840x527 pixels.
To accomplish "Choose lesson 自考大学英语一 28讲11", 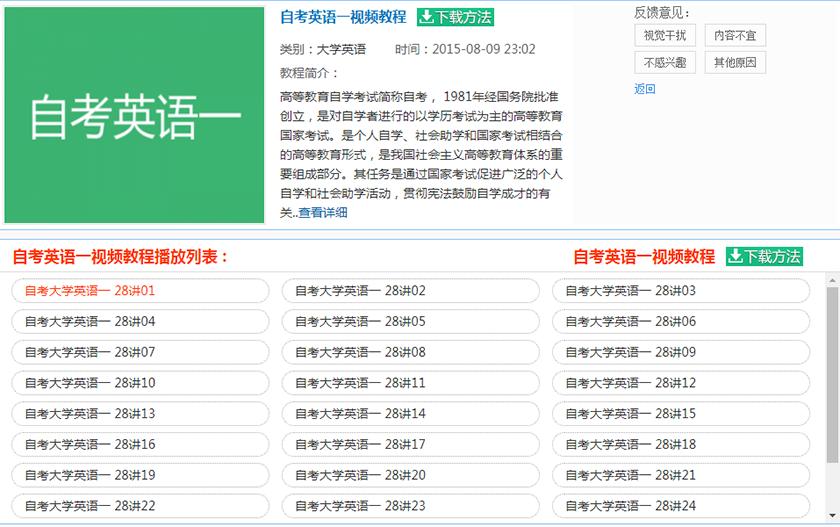I will (x=411, y=383).
